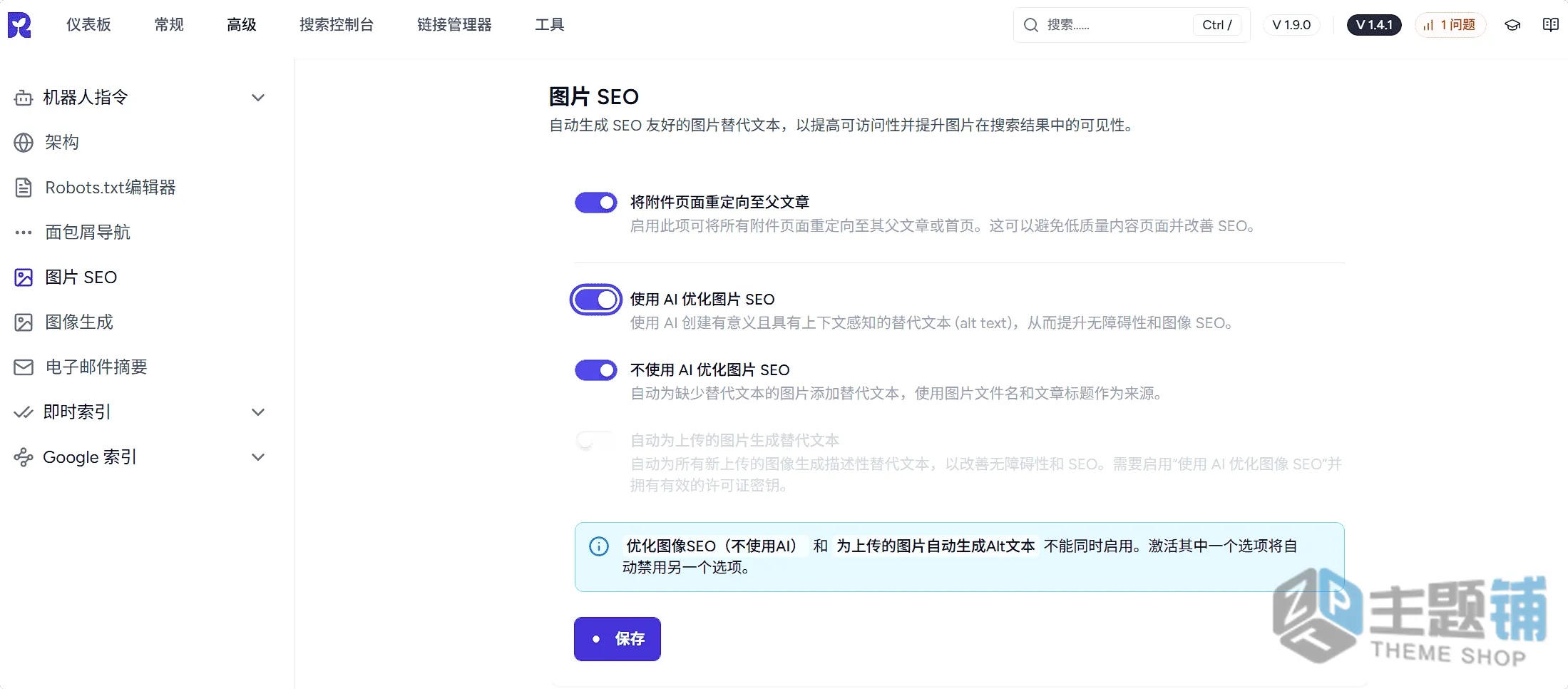This screenshot has width=1568, height=689.
Task: Click the V 1.4.1 version badge
Action: coord(1374,25)
